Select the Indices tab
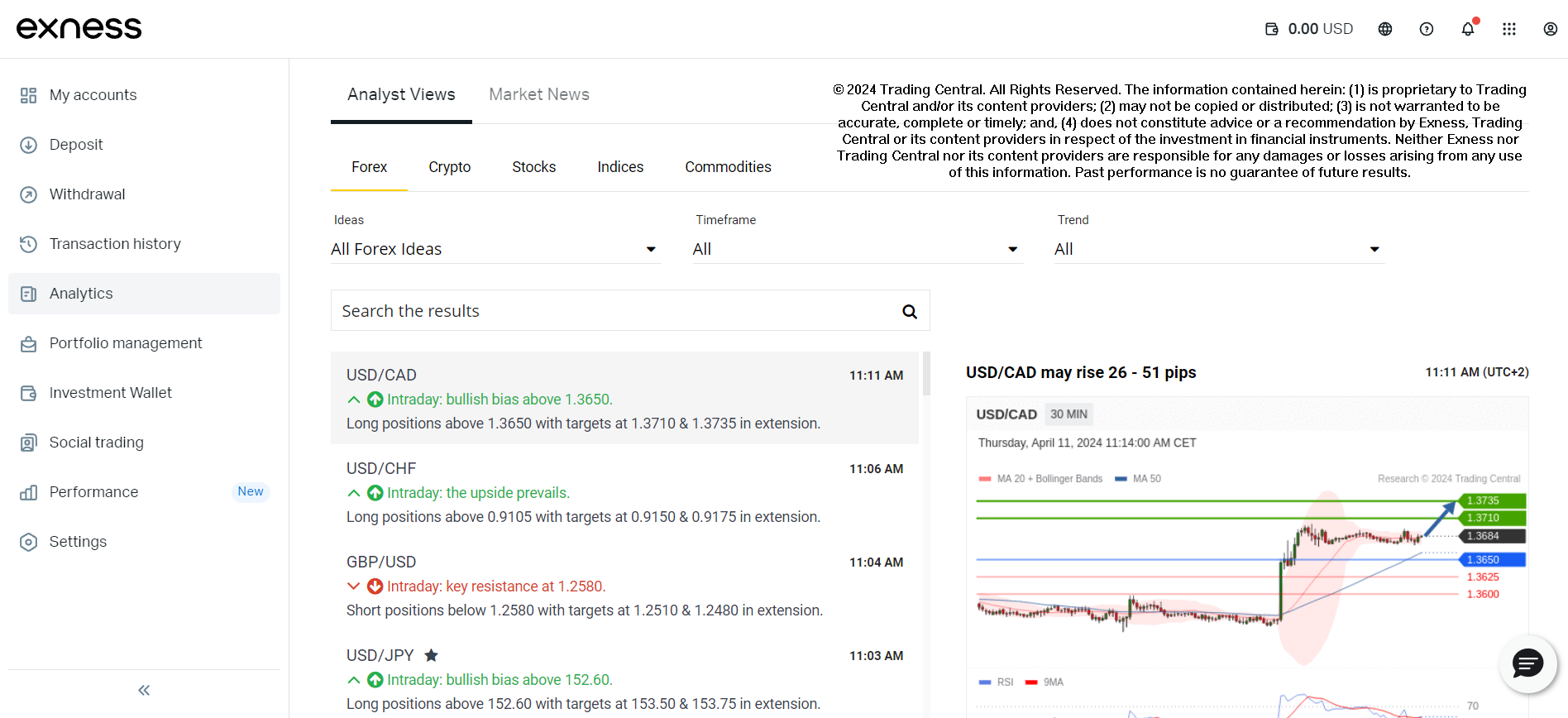Screen dimensions: 1568x718 pyautogui.click(x=620, y=167)
